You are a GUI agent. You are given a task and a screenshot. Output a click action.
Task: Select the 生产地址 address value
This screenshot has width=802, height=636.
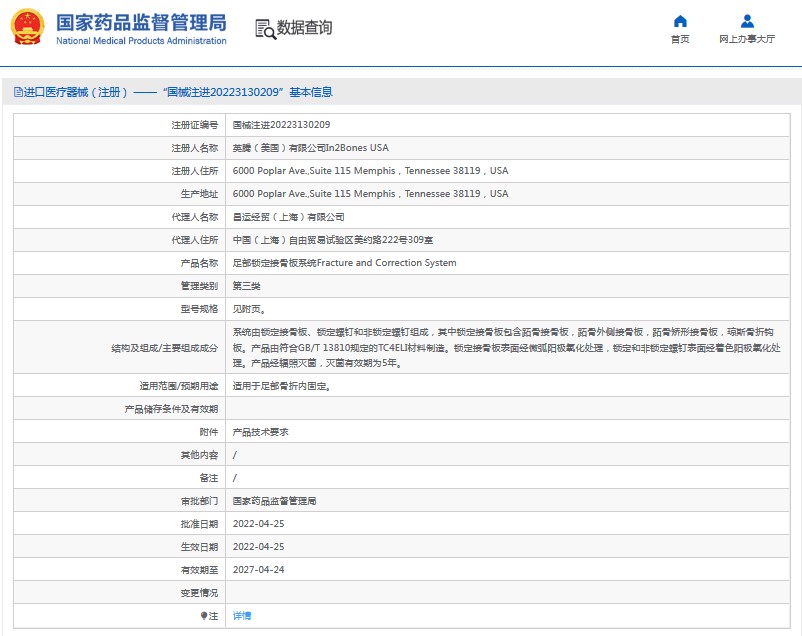[370, 194]
